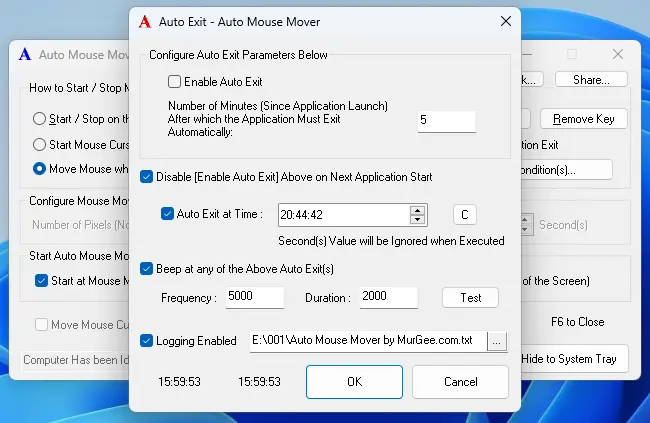The width and height of the screenshot is (650, 423).
Task: Browse for log file with ... button
Action: (x=497, y=342)
